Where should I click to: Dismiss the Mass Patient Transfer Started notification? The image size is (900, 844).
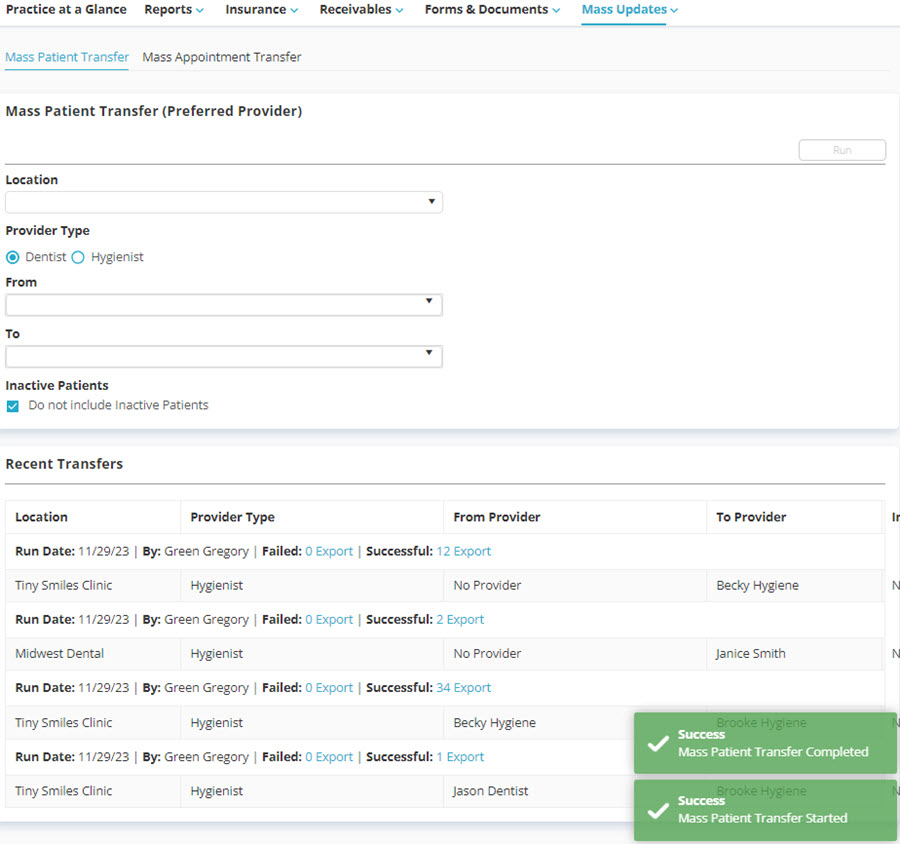pyautogui.click(x=765, y=810)
